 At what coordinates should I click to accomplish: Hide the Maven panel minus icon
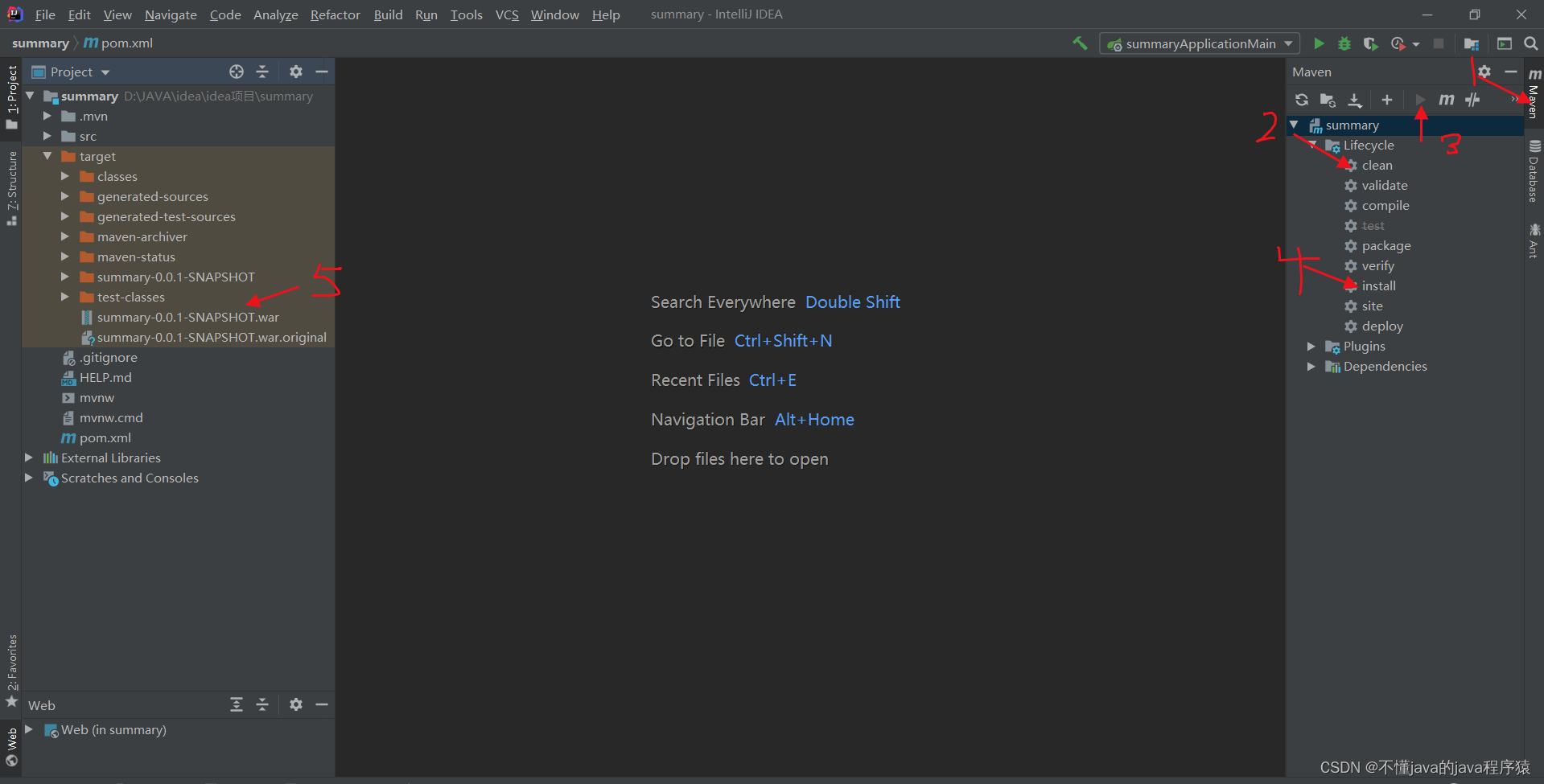click(x=1511, y=72)
